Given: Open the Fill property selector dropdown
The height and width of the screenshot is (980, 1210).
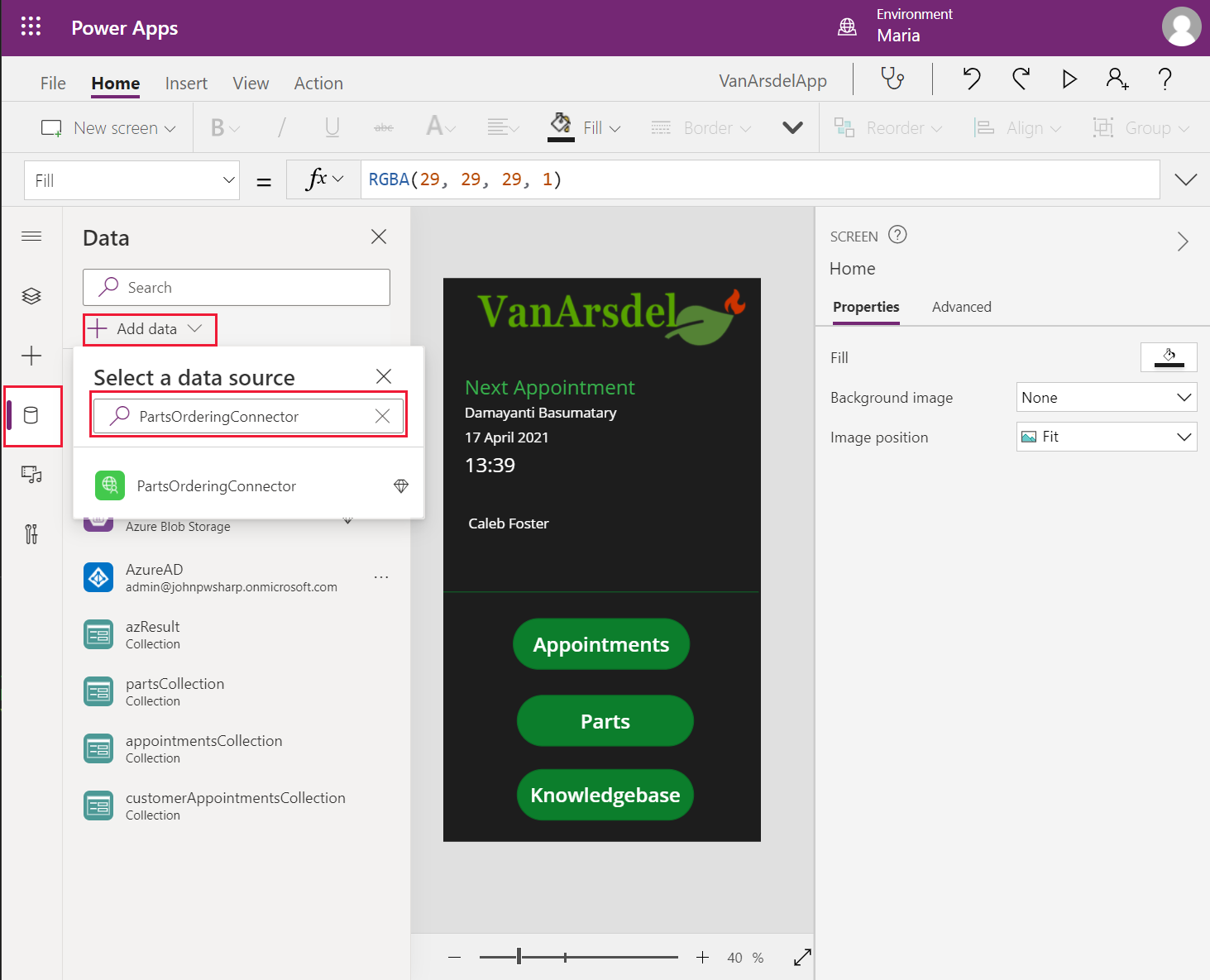Looking at the screenshot, I should (x=132, y=180).
